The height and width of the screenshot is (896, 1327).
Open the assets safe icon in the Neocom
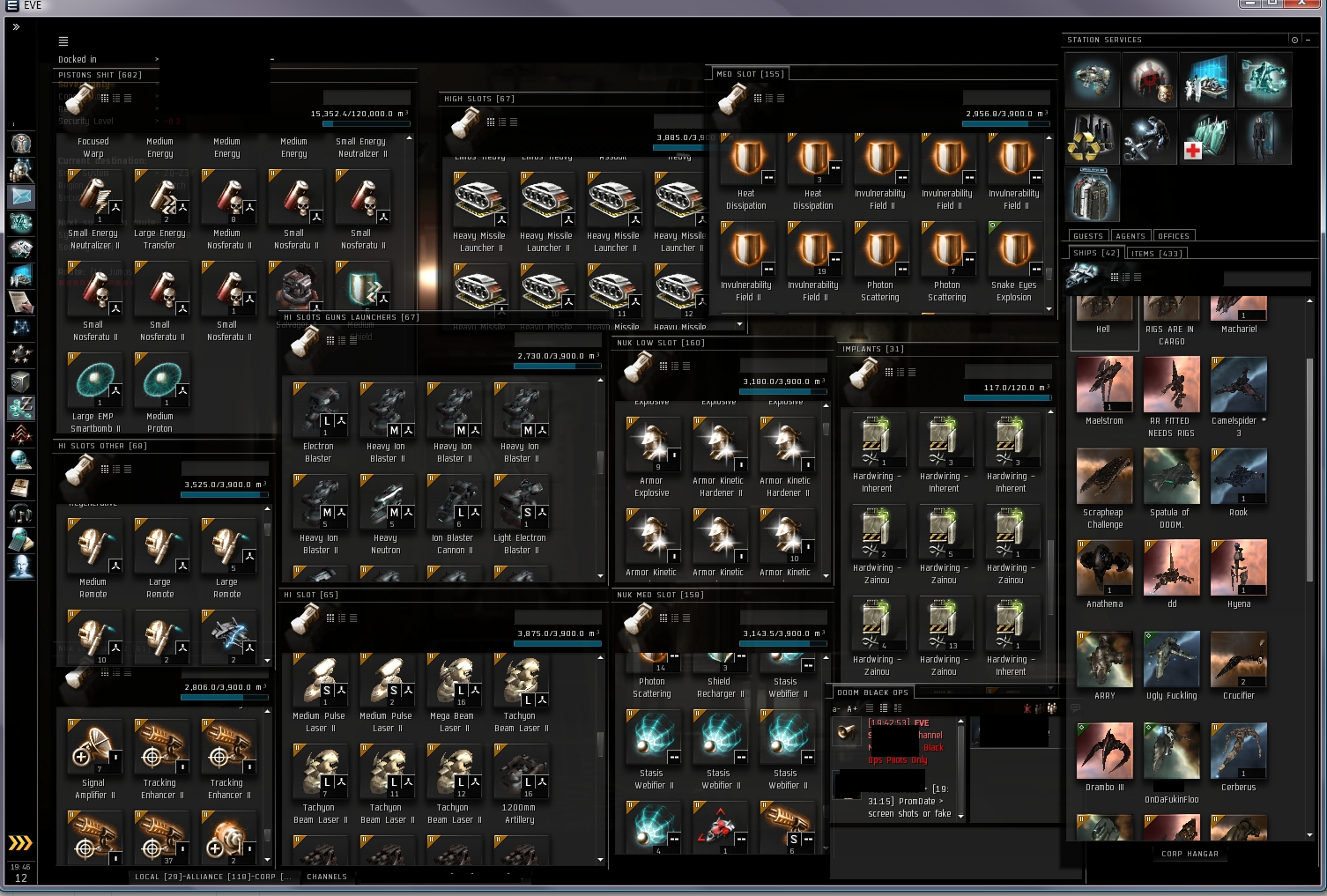pos(21,381)
